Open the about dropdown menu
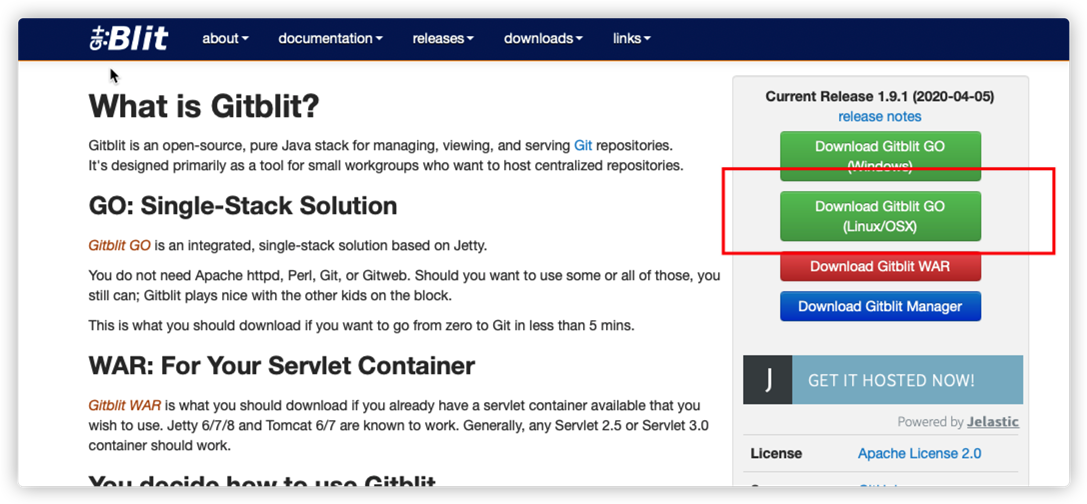This screenshot has height=504, width=1087. [x=225, y=39]
